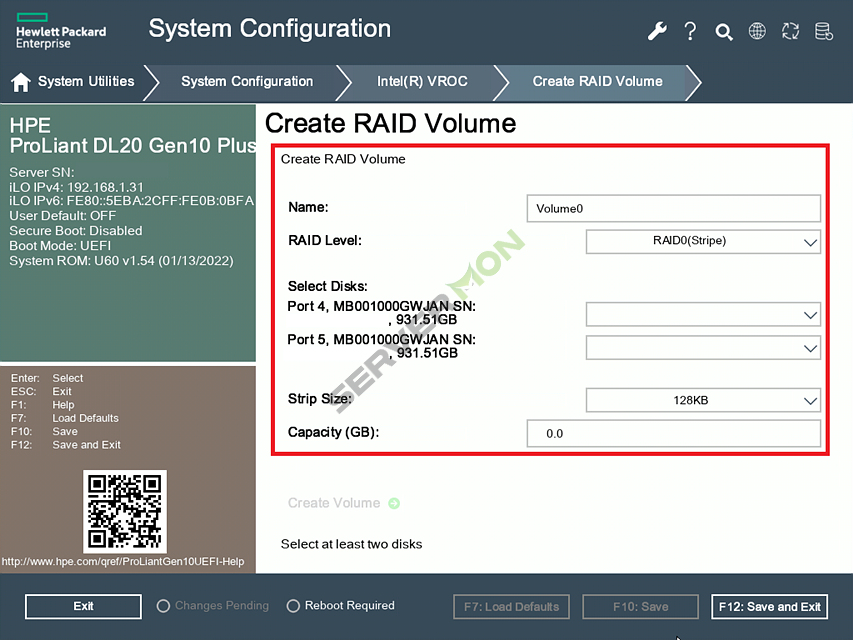Click the refresh arrows icon

(x=790, y=31)
